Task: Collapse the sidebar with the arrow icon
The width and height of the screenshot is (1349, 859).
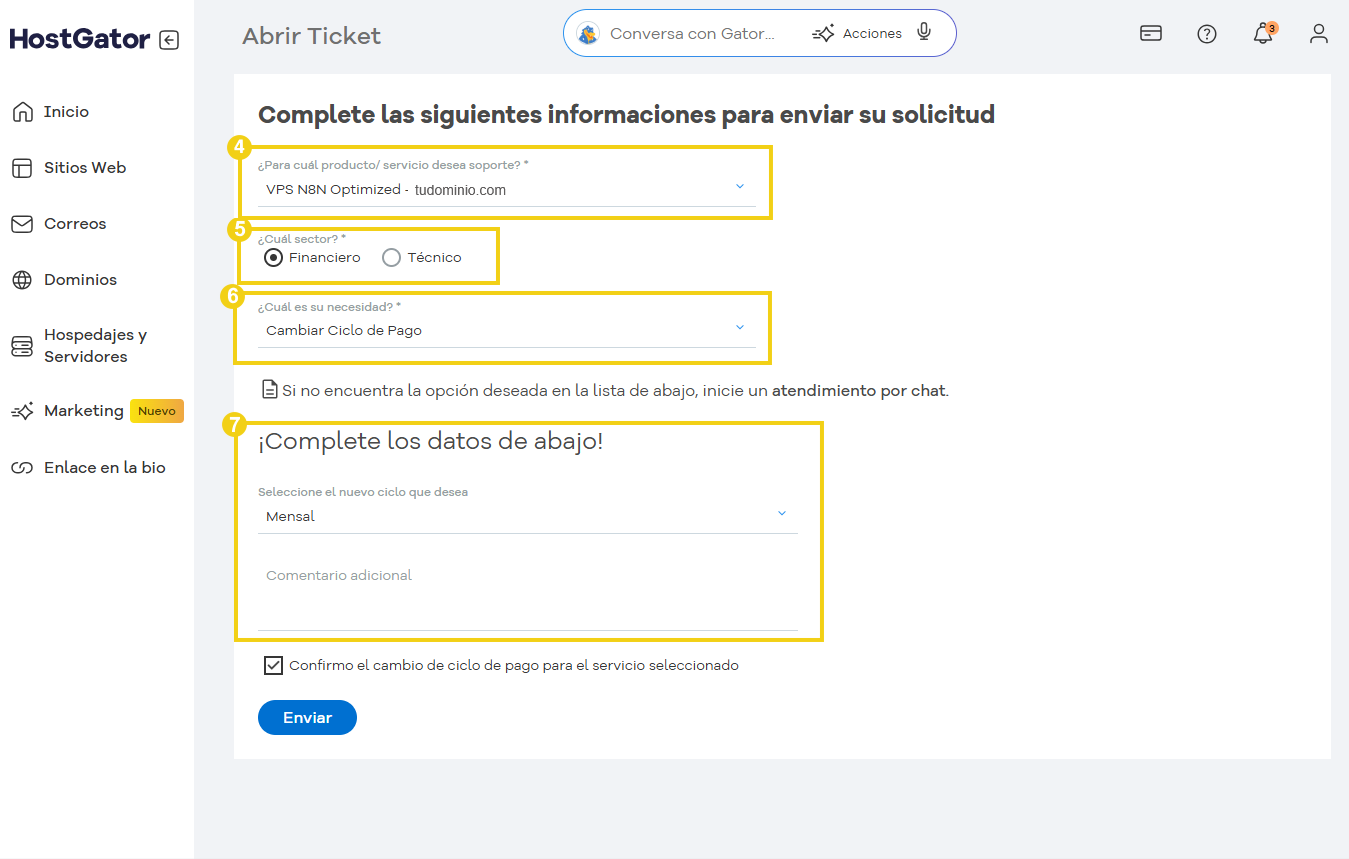Action: click(170, 38)
